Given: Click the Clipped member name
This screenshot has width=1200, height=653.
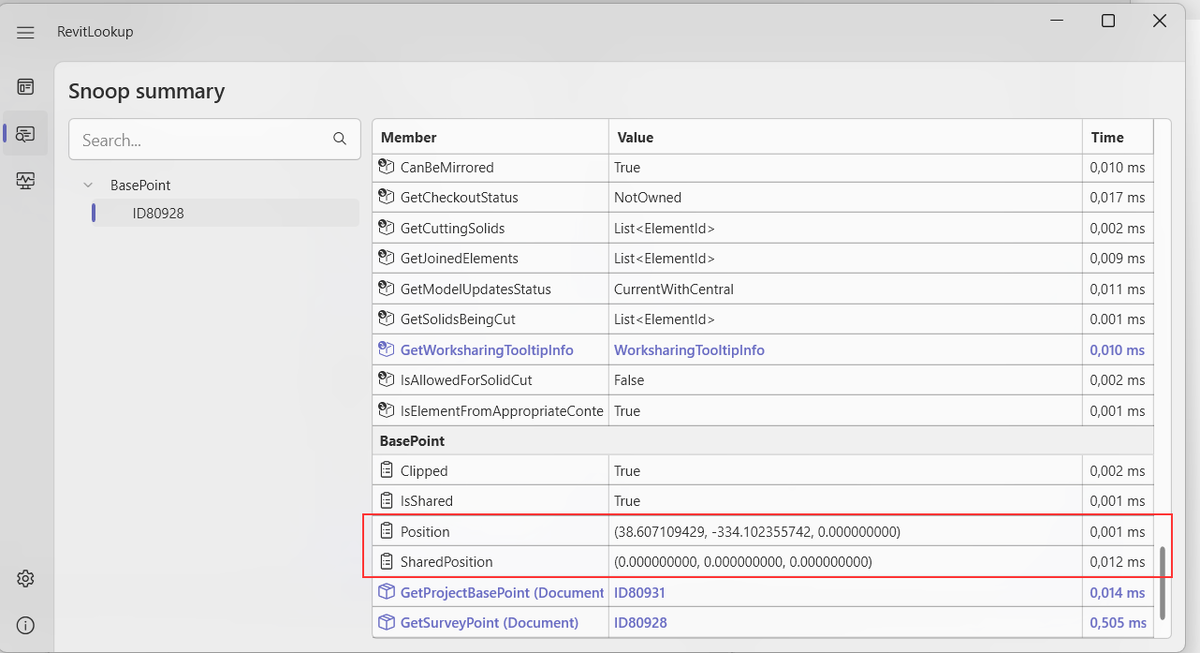Looking at the screenshot, I should (424, 470).
